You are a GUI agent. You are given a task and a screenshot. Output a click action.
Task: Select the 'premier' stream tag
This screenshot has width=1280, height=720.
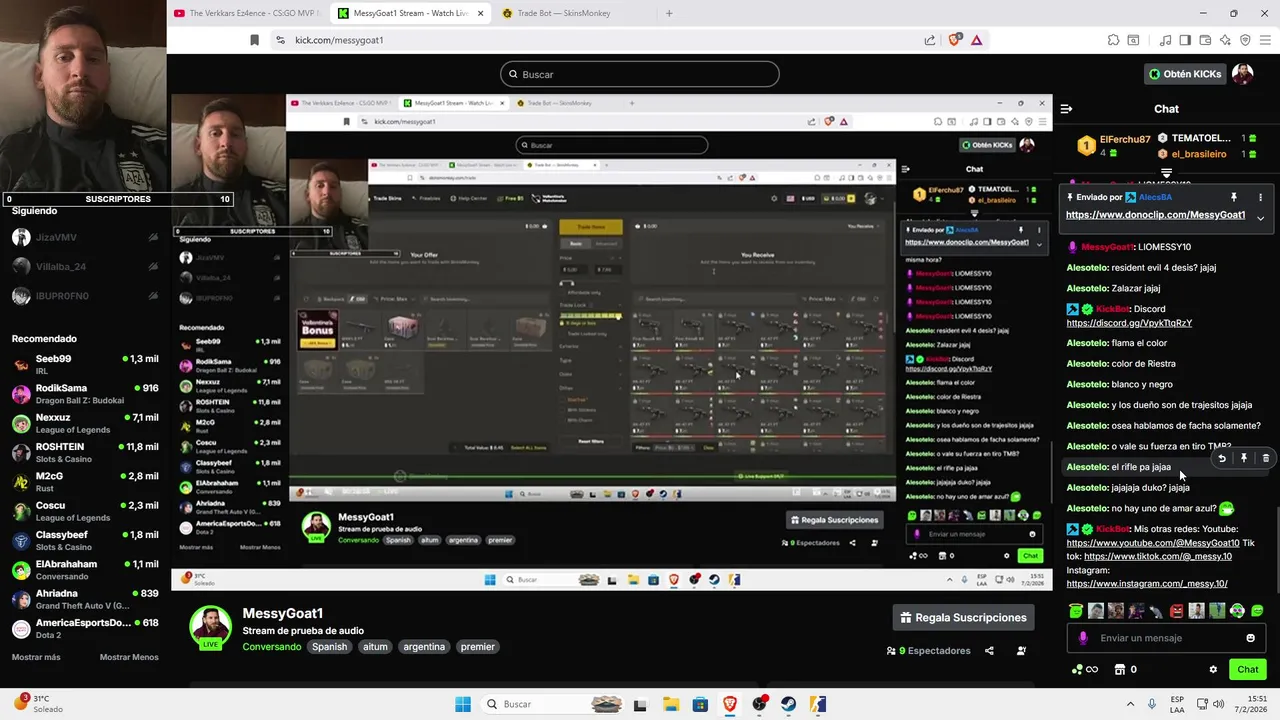pyautogui.click(x=478, y=647)
